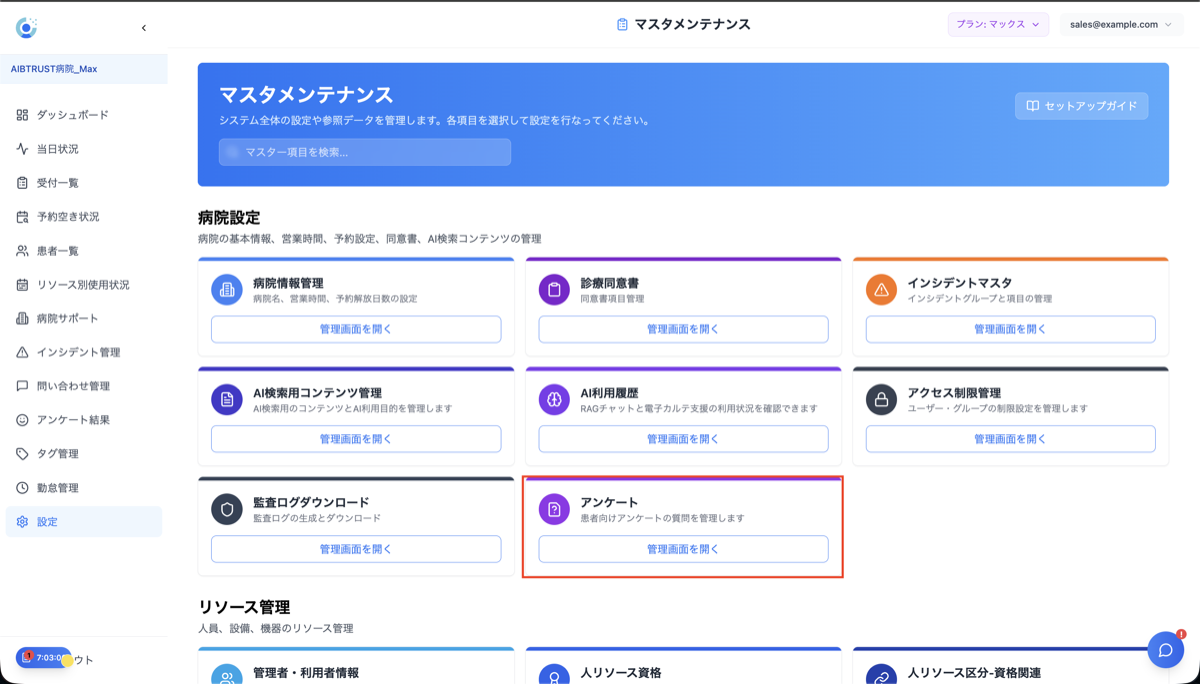Image resolution: width=1200 pixels, height=684 pixels.
Task: Collapse the sidebar with the chevron arrow
Action: pos(143,27)
